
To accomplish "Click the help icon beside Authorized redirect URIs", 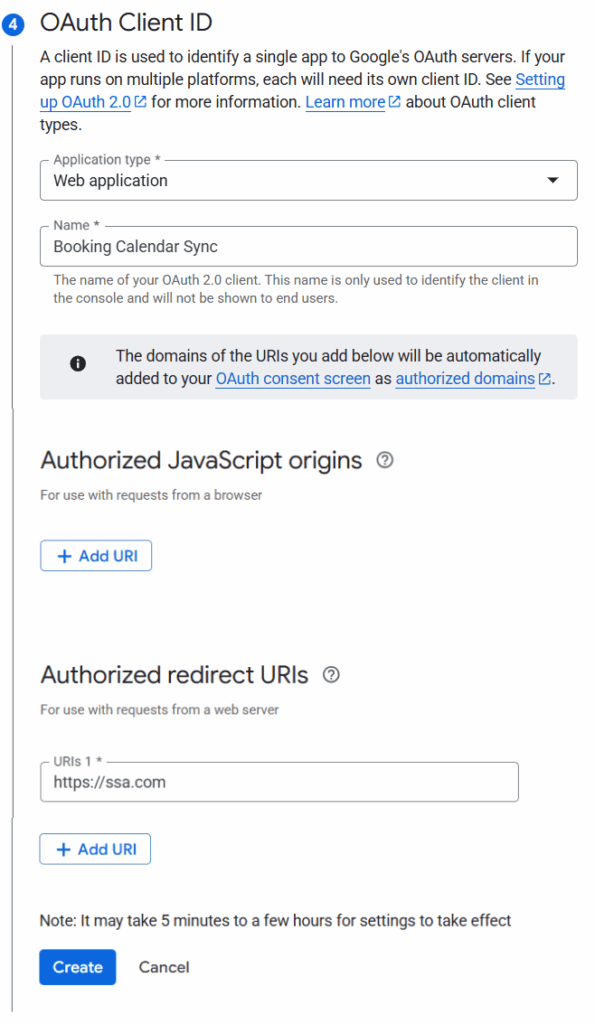I will click(x=331, y=674).
